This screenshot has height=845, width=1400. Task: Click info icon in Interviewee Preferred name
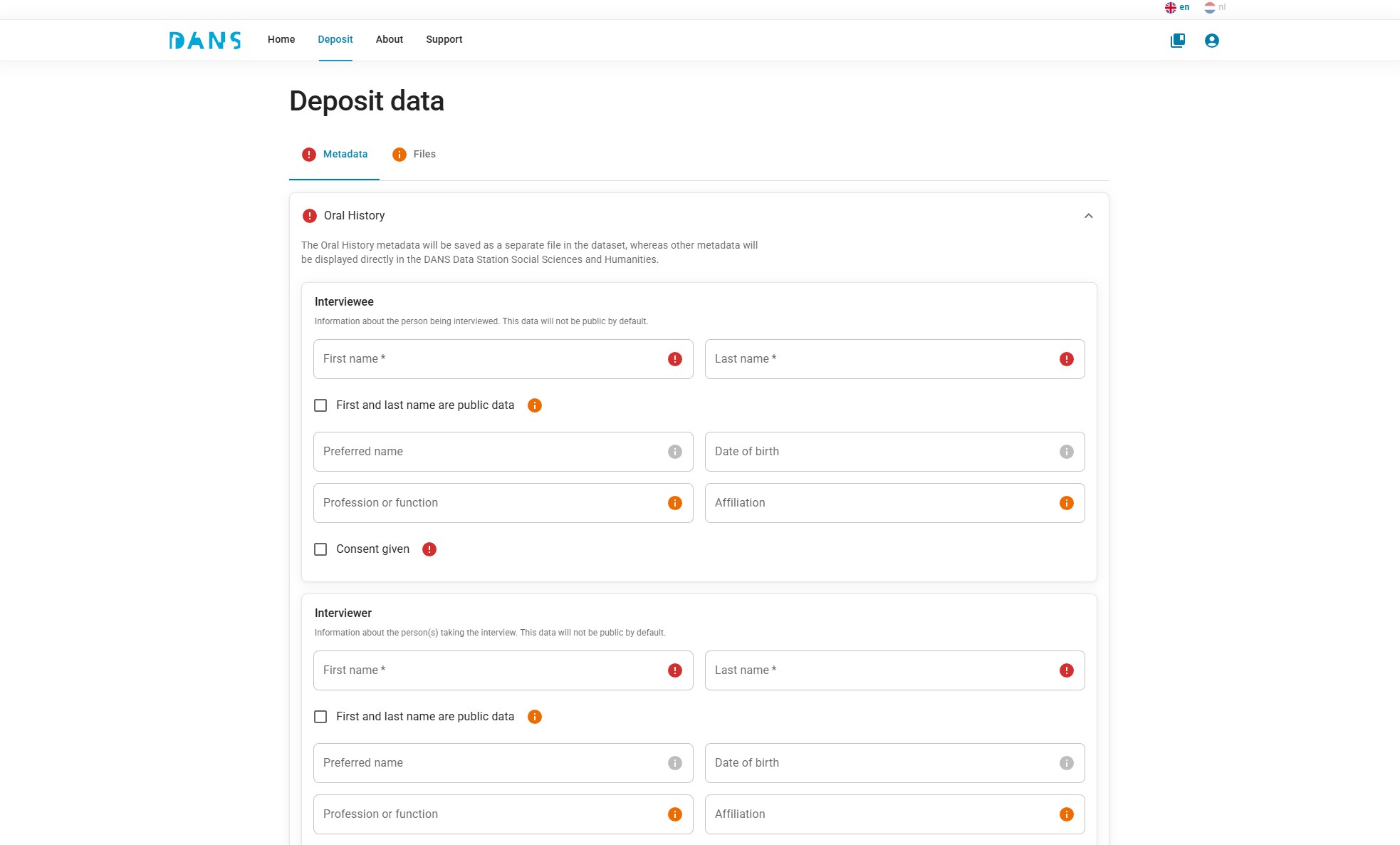(x=675, y=452)
